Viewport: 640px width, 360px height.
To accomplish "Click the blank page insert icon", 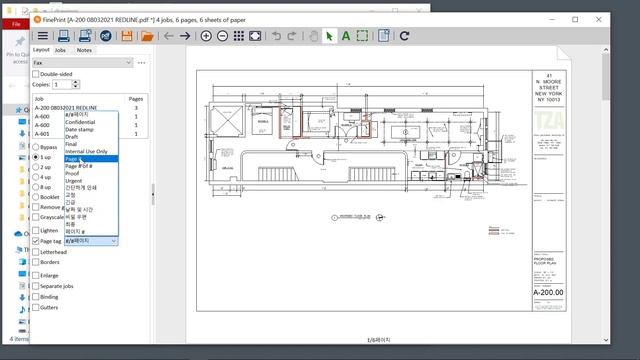I will point(383,36).
